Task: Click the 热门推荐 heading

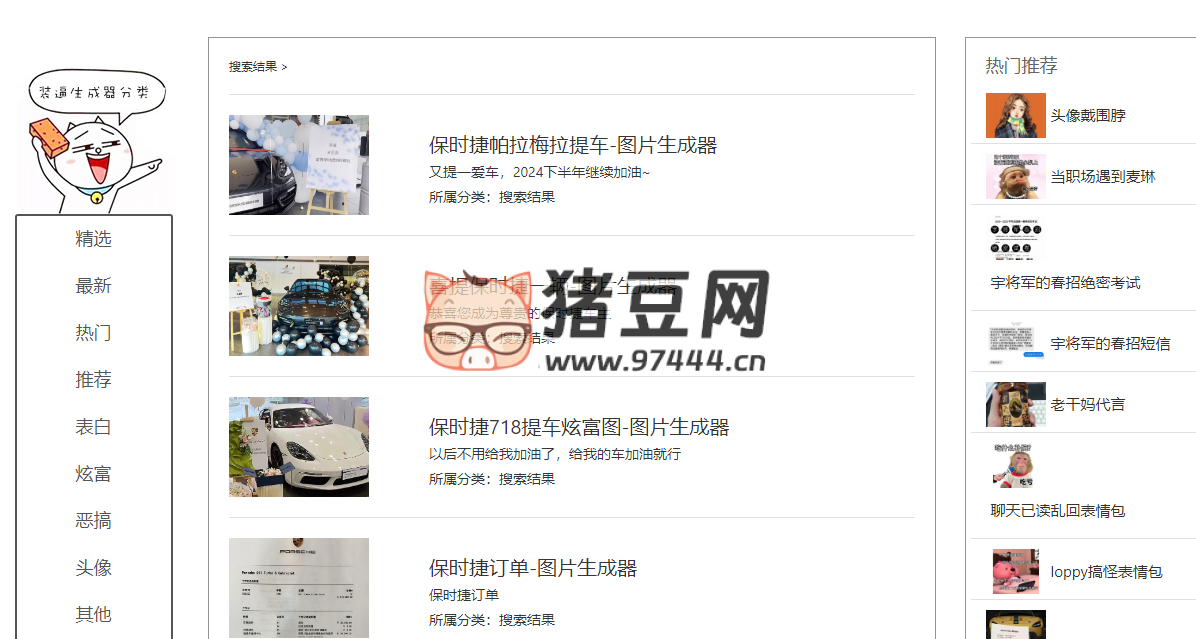Action: coord(1021,66)
